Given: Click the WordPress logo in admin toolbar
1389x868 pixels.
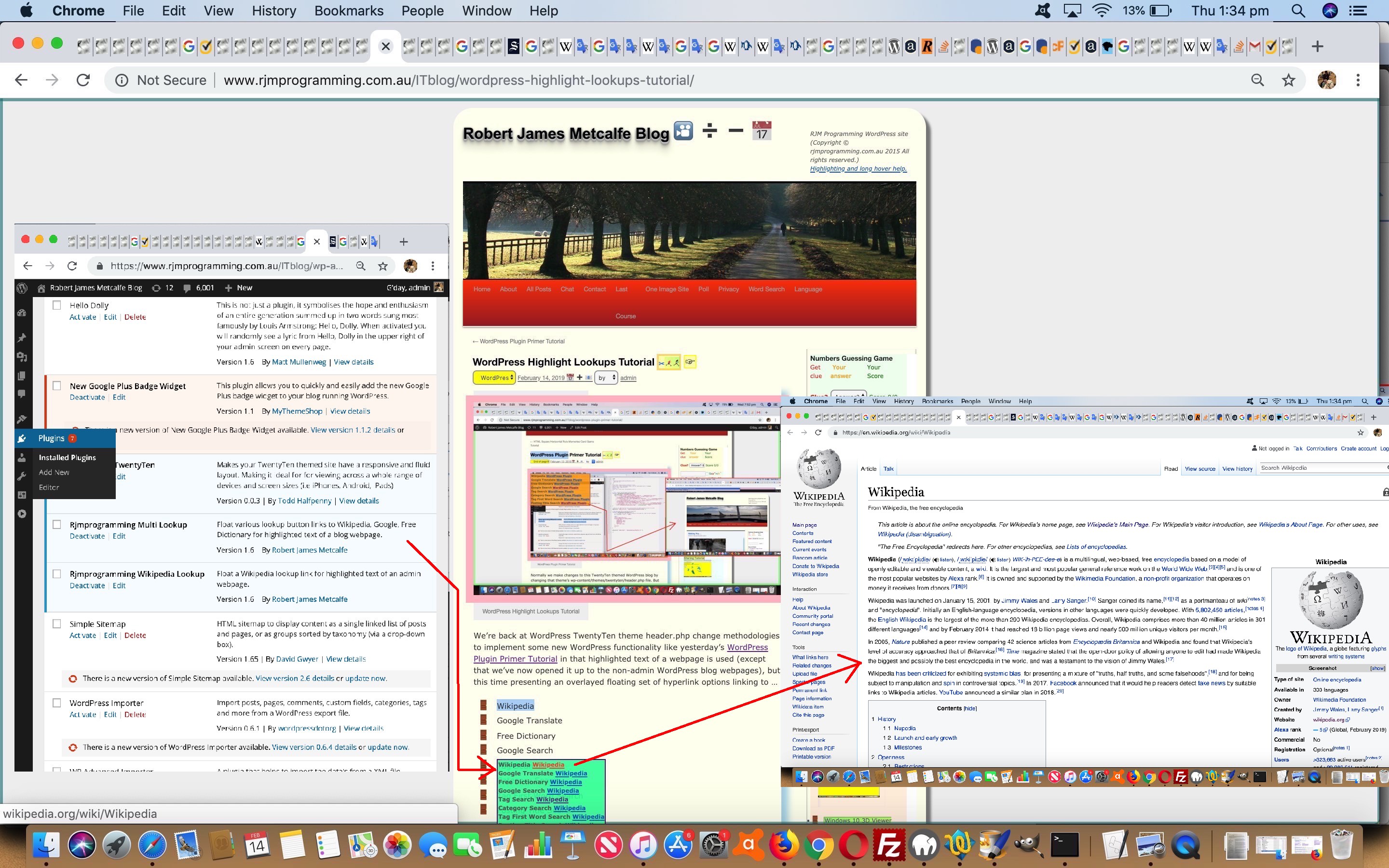Looking at the screenshot, I should coord(22,287).
